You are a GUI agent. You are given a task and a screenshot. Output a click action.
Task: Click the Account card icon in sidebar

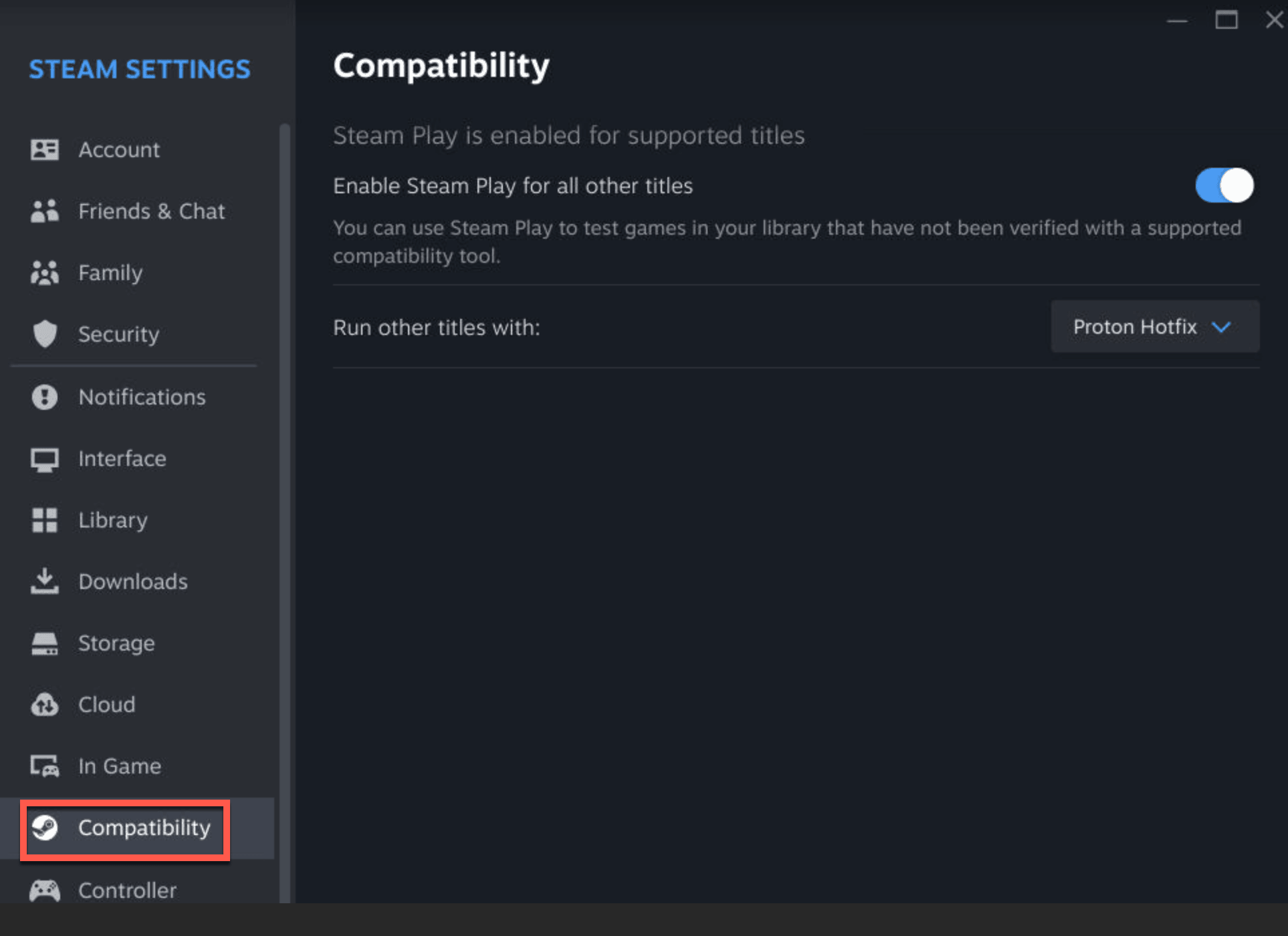point(44,150)
